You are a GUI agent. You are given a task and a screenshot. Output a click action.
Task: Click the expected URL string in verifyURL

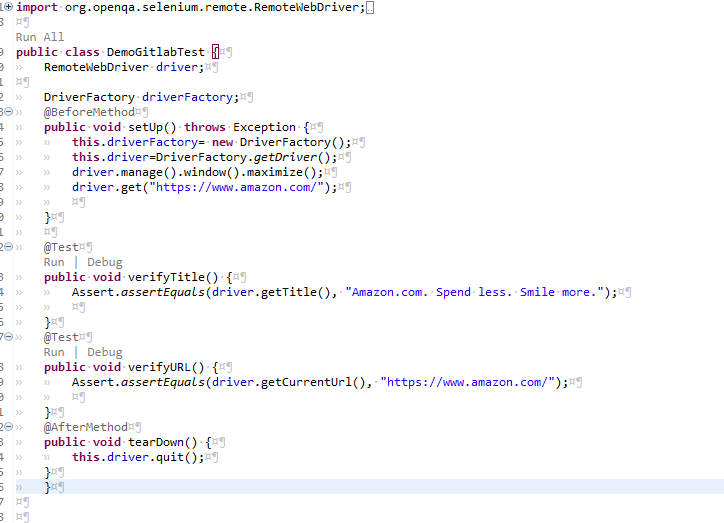coord(467,382)
